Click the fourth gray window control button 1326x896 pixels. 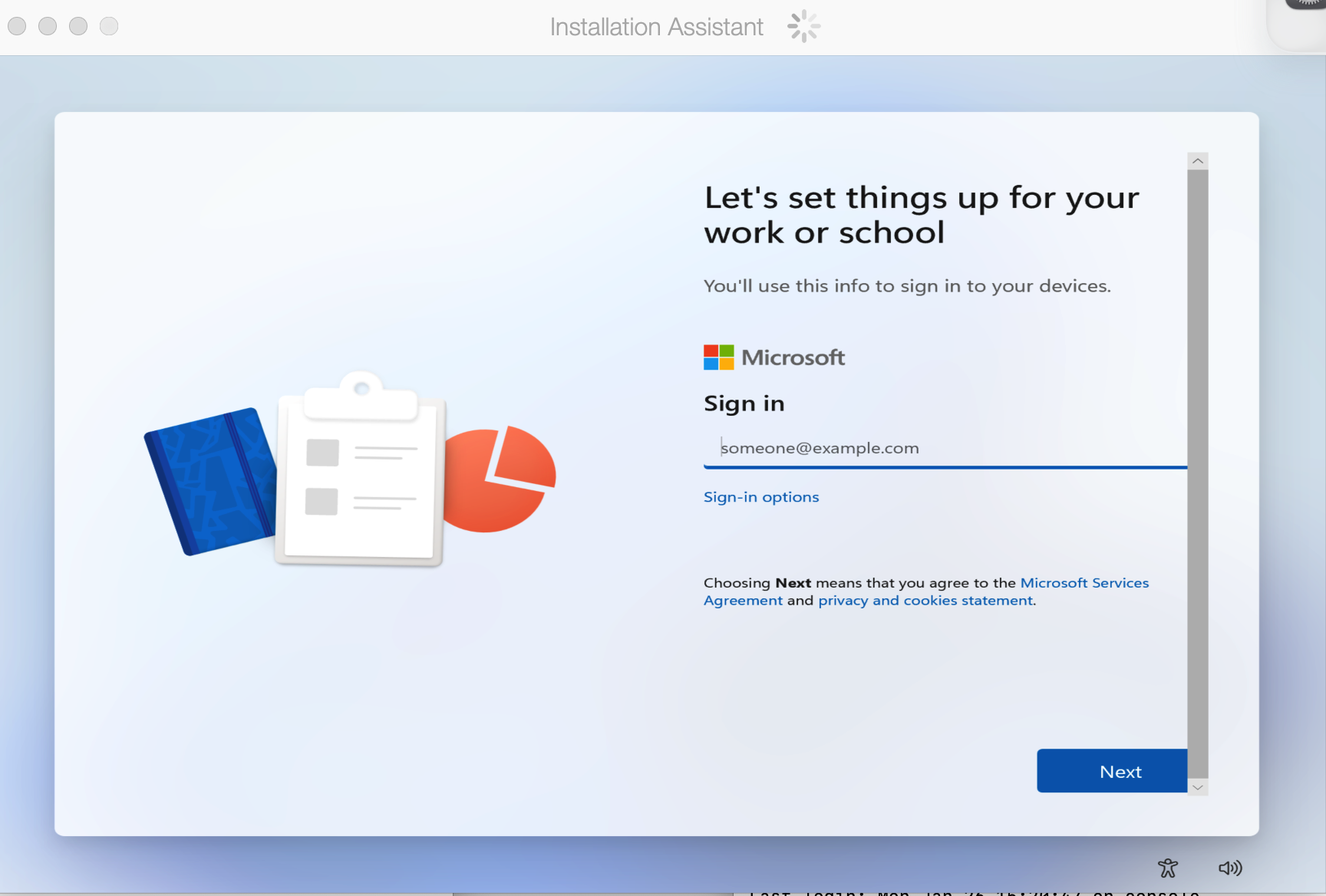pos(109,26)
